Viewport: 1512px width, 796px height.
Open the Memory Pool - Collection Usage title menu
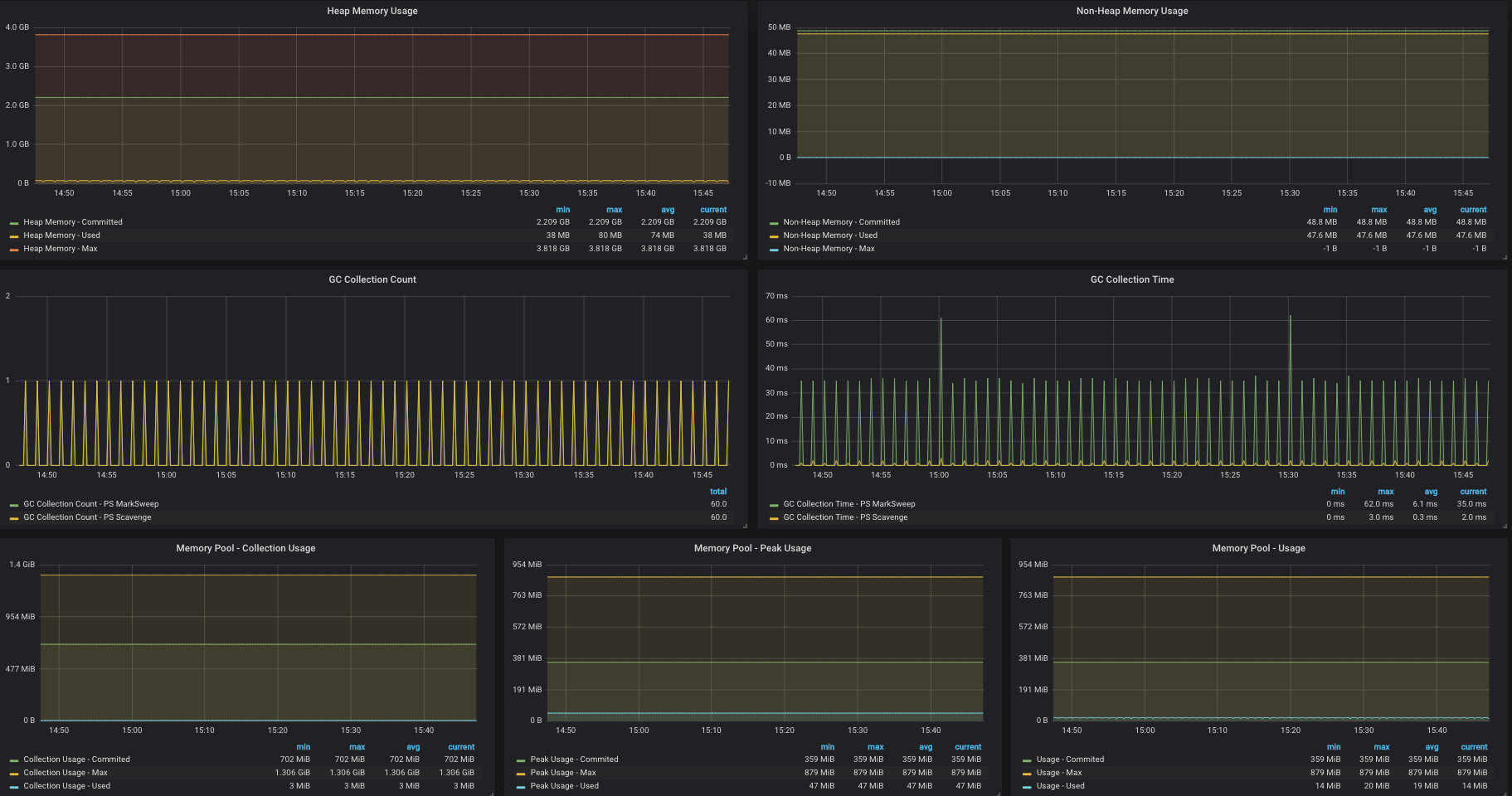(246, 548)
